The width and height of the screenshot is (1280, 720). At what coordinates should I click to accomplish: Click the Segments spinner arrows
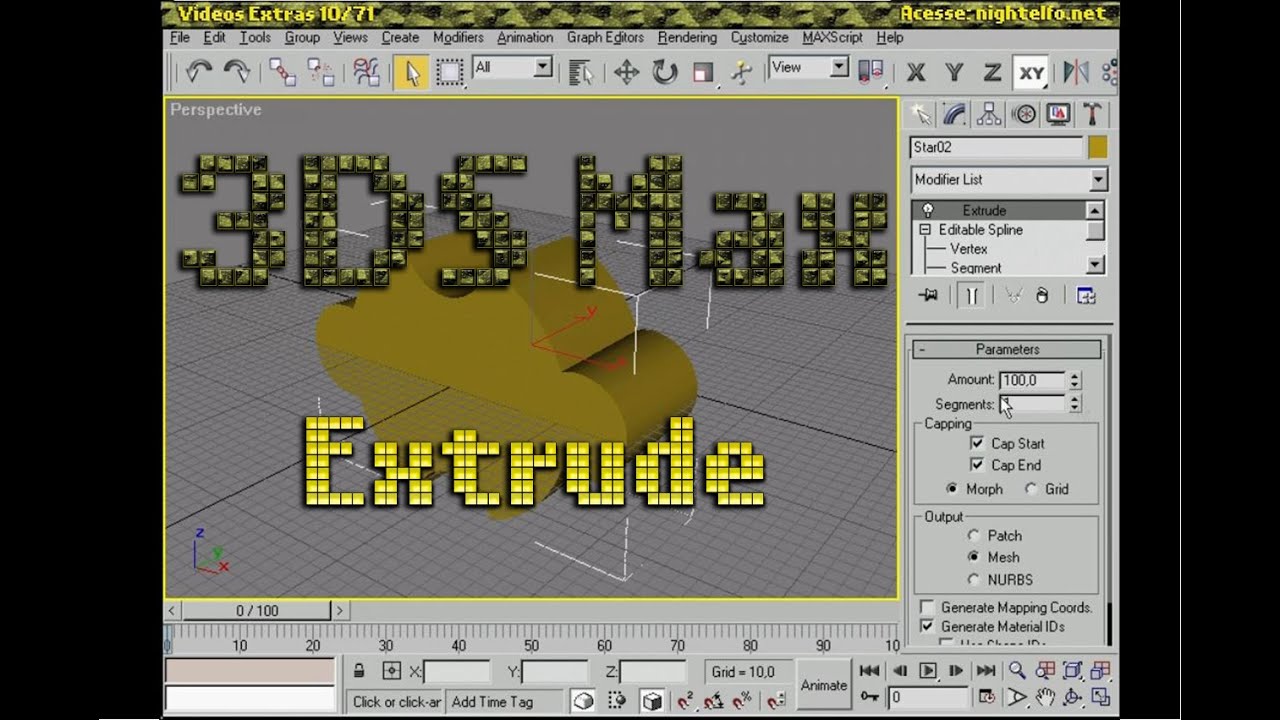[x=1075, y=404]
